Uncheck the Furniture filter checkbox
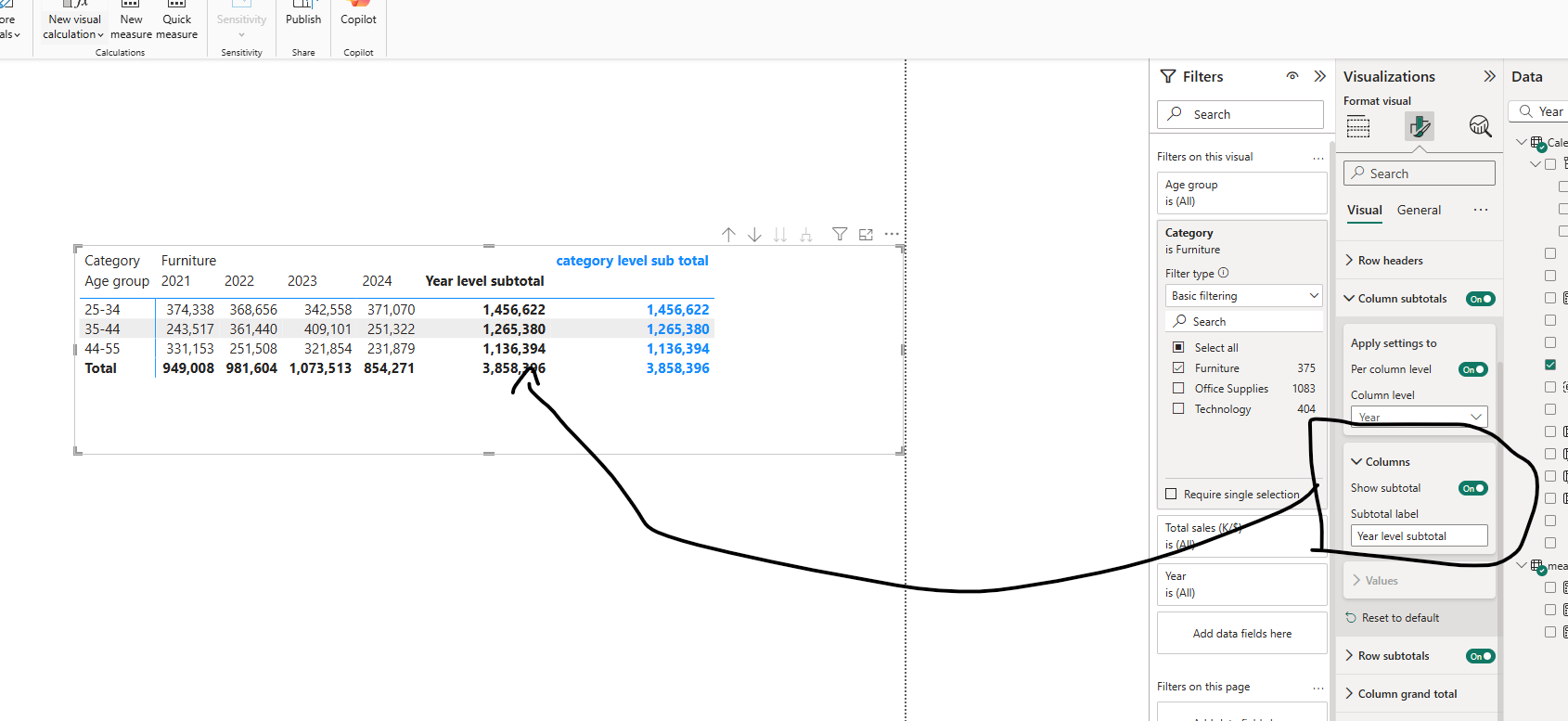The image size is (1568, 721). click(x=1178, y=367)
